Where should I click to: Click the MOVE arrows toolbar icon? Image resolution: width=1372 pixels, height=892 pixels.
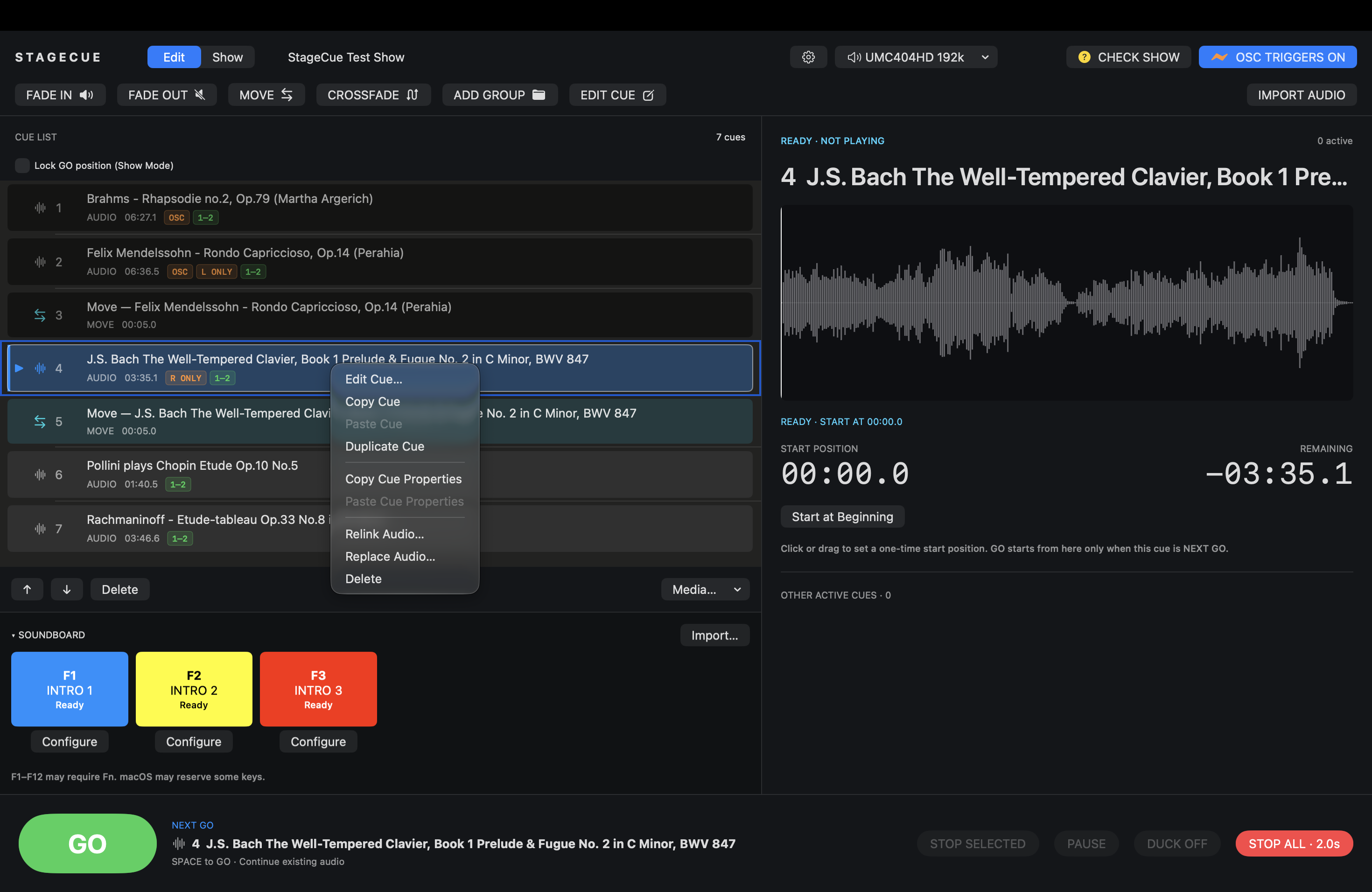coord(287,95)
